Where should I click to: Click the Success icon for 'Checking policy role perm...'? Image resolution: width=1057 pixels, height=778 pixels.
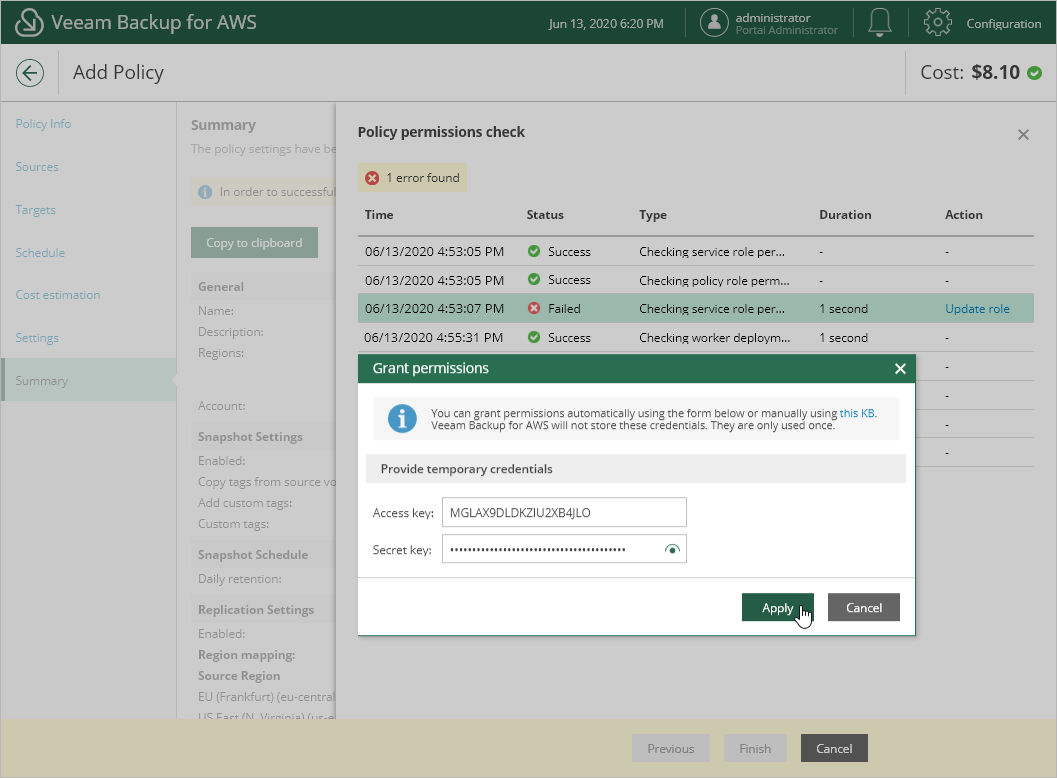(x=534, y=279)
